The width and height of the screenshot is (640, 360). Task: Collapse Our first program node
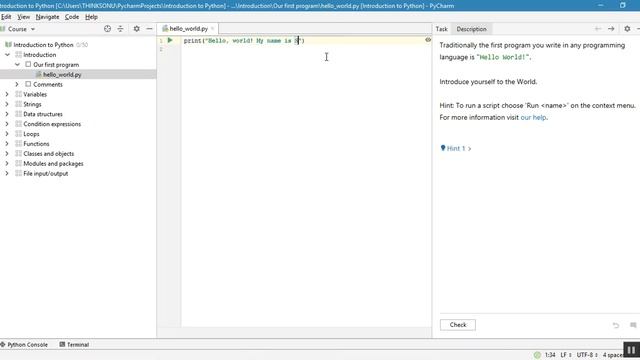[x=17, y=64]
